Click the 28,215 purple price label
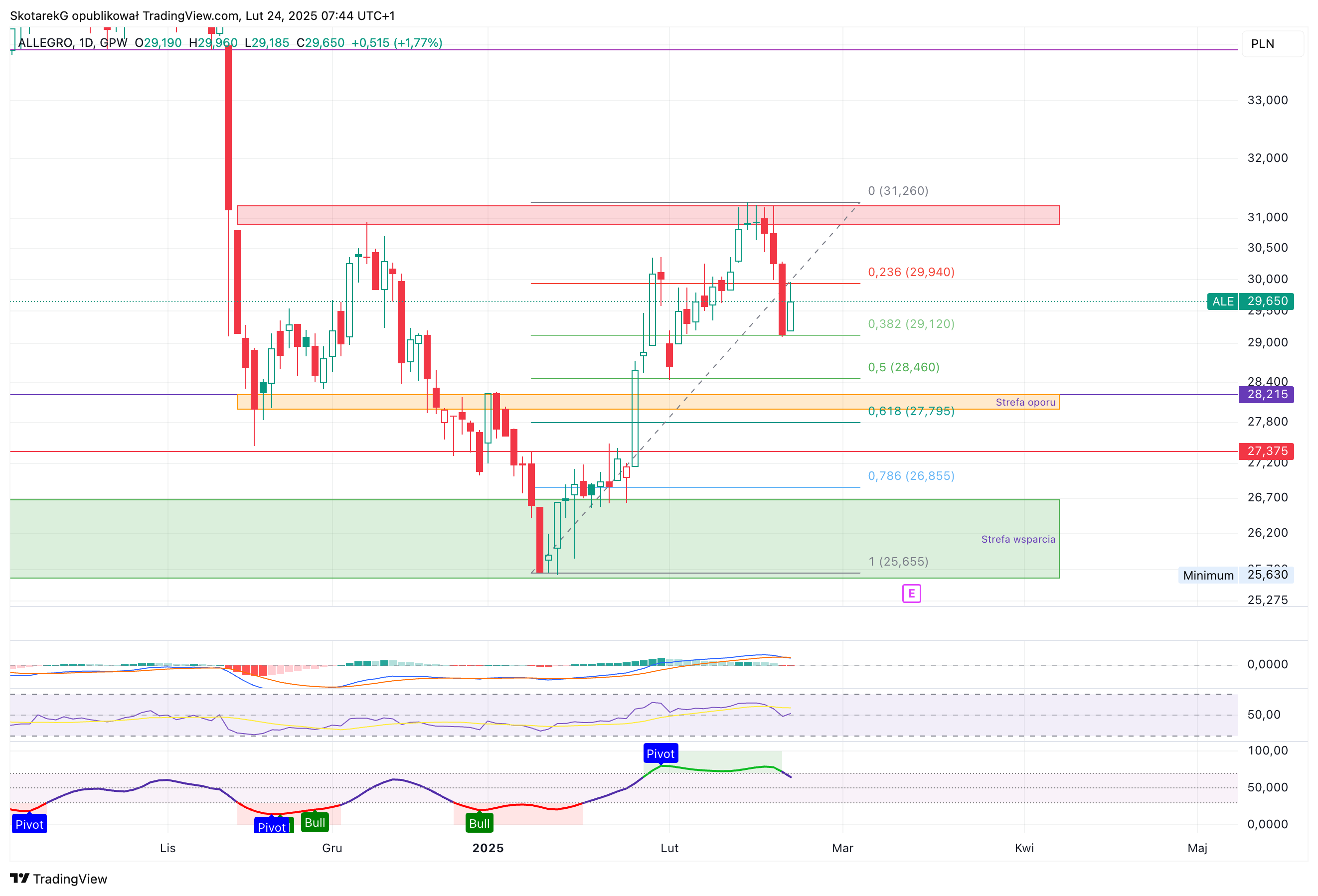1318x896 pixels. 1267,394
